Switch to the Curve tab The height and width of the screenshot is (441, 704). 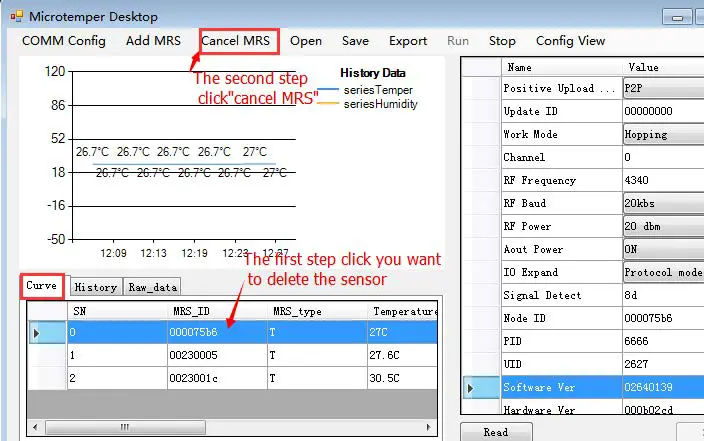tap(42, 286)
